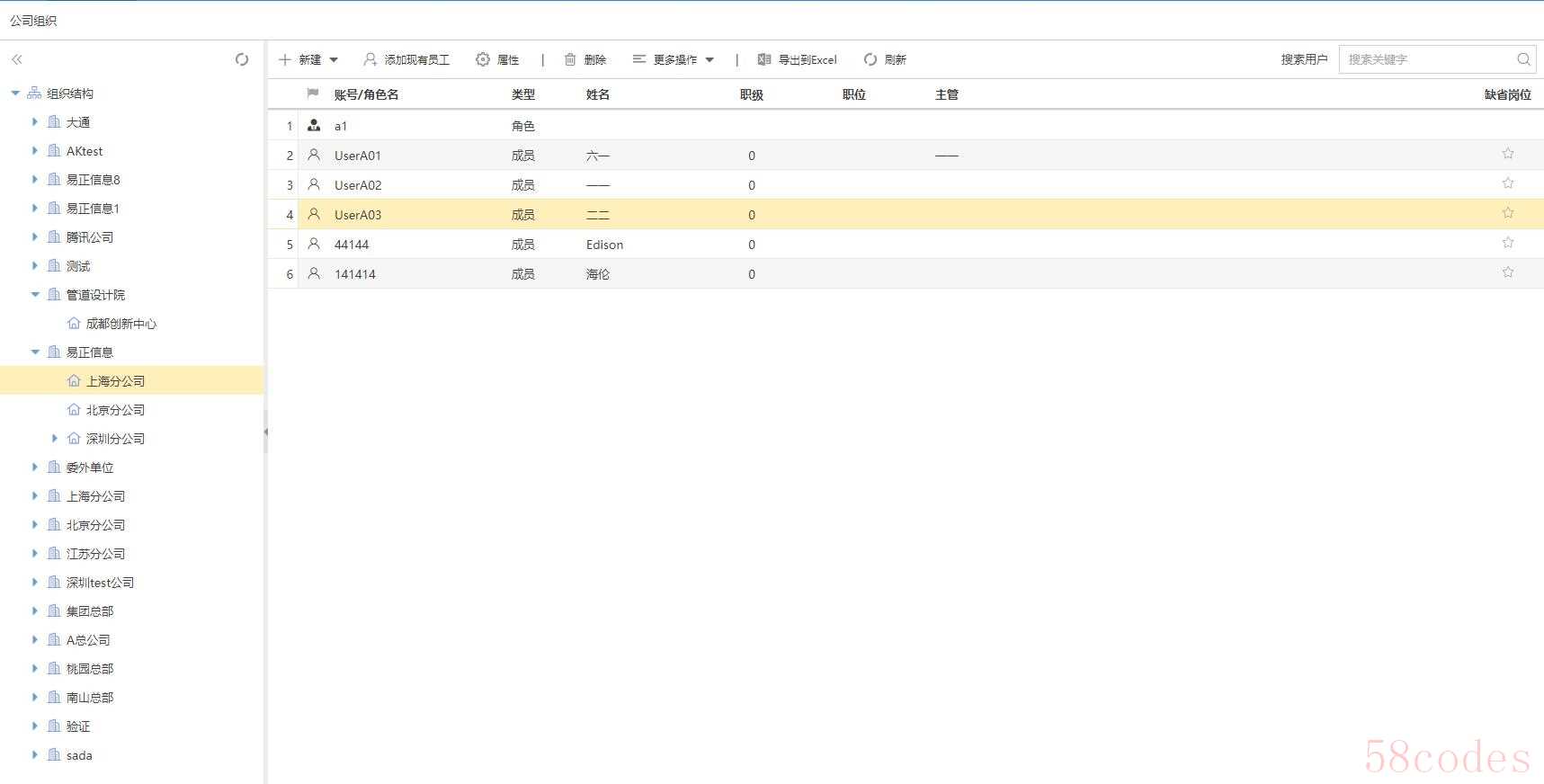
Task: Toggle default post star for 141414
Action: coord(1508,272)
